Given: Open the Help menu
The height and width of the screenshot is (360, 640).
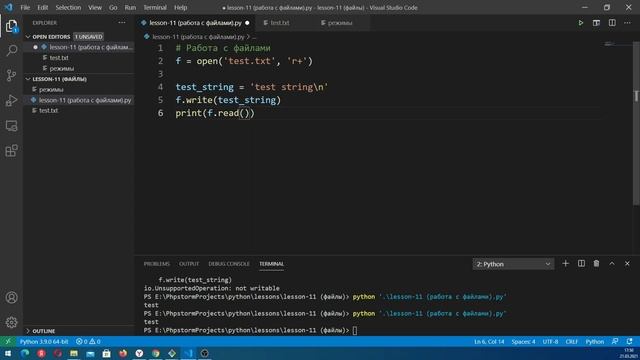Looking at the screenshot, I should click(x=180, y=7).
